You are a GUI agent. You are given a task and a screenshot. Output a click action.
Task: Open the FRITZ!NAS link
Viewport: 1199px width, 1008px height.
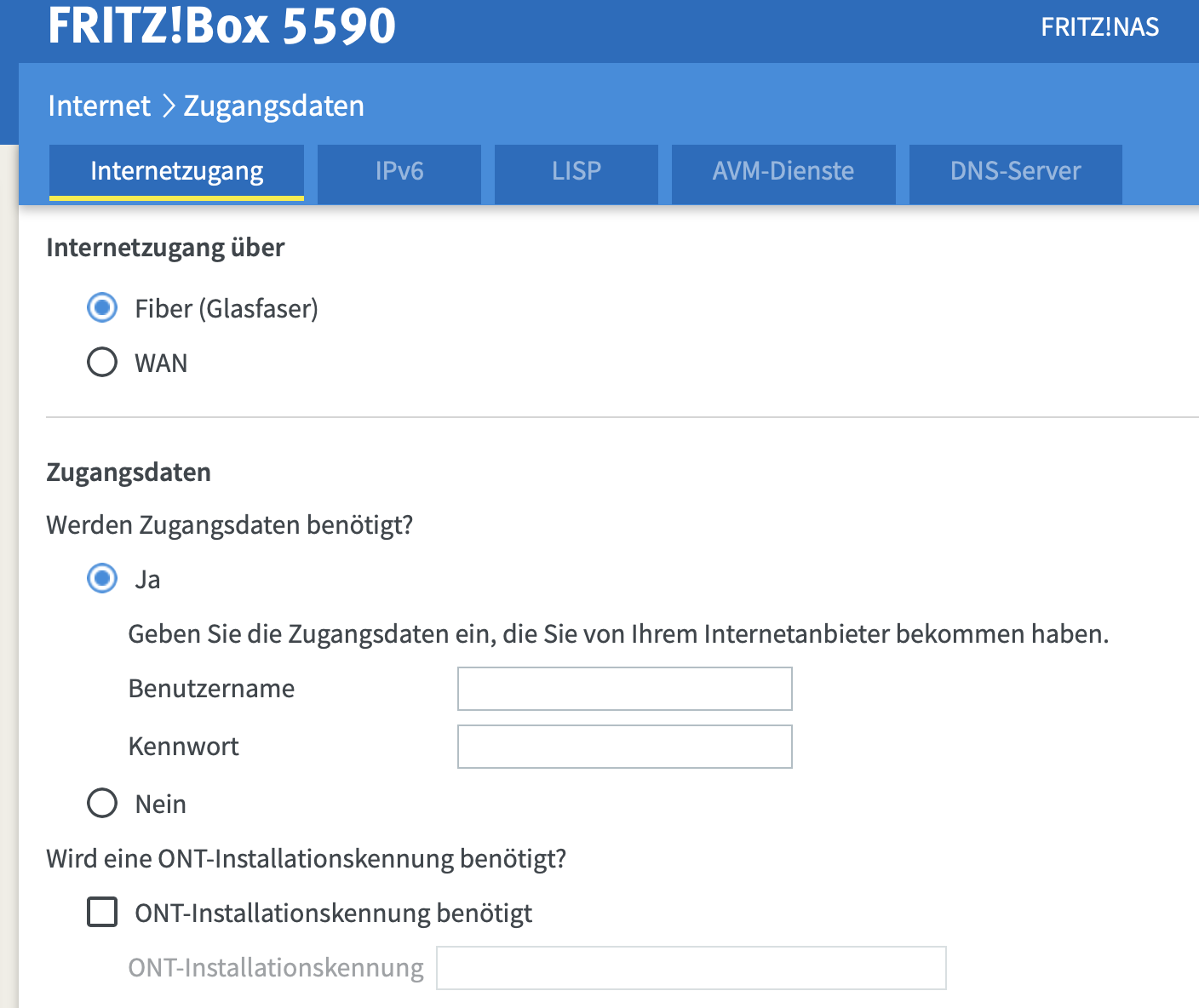1099,27
